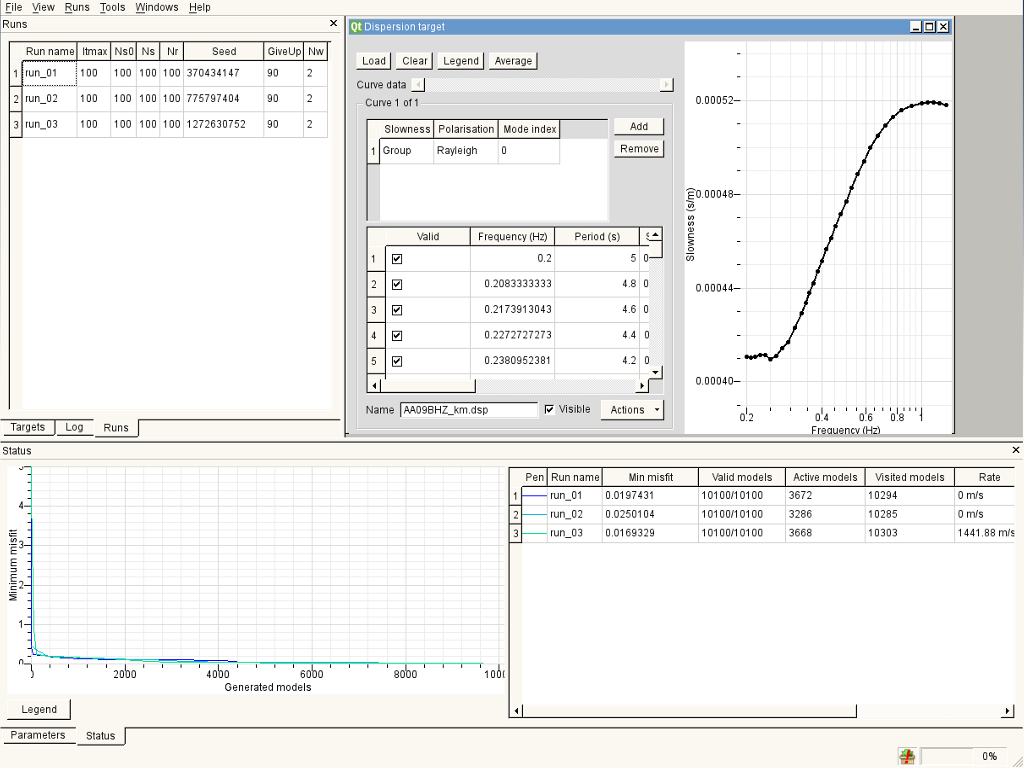
Task: Click the Load button
Action: point(374,61)
